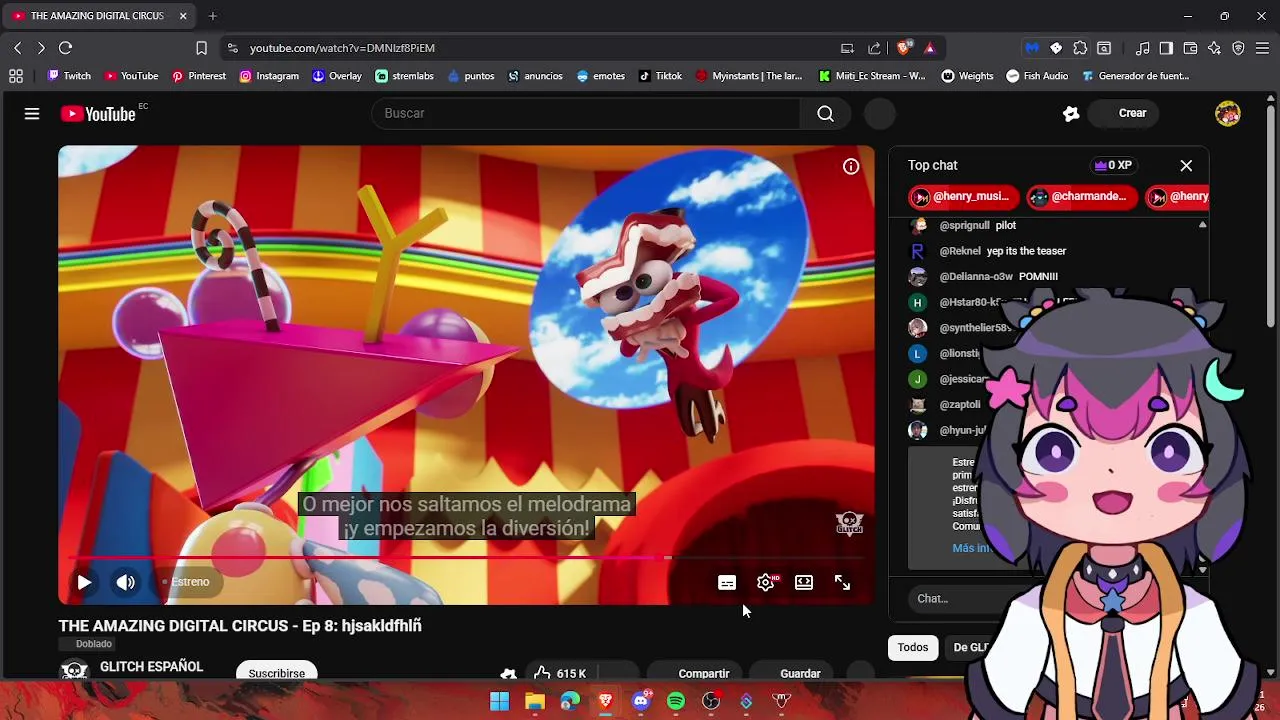Open the Instagram bookmark
1280x720 pixels.
269,76
